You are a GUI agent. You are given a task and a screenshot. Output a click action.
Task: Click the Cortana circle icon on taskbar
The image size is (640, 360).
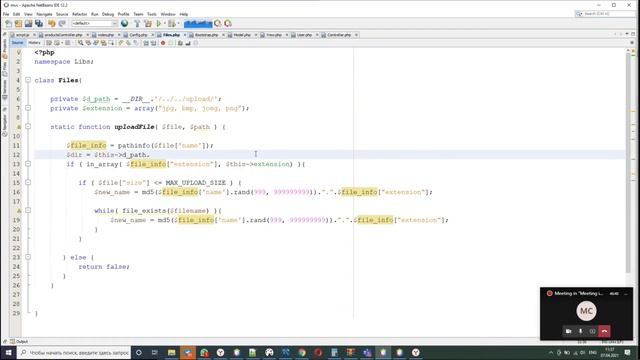pyautogui.click(x=138, y=353)
